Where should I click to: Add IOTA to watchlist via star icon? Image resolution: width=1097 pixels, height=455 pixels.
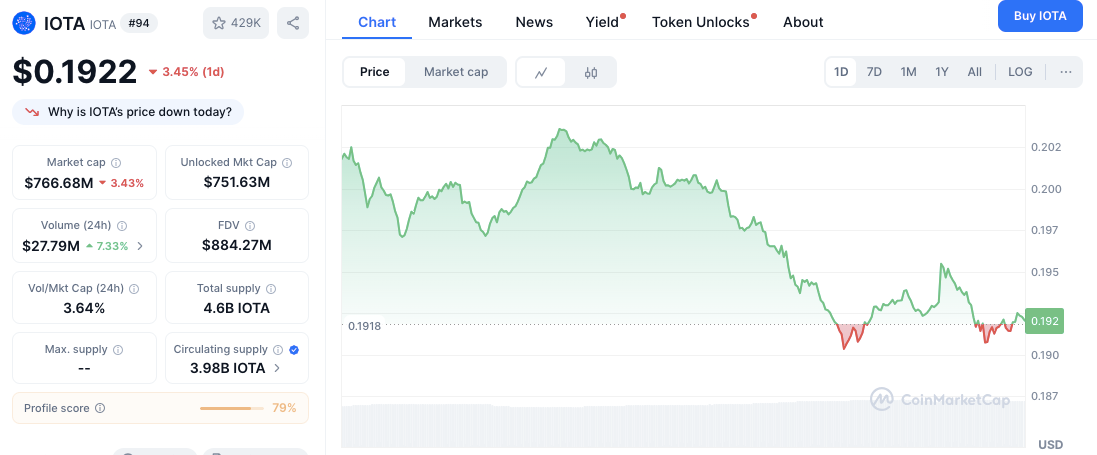click(x=236, y=22)
